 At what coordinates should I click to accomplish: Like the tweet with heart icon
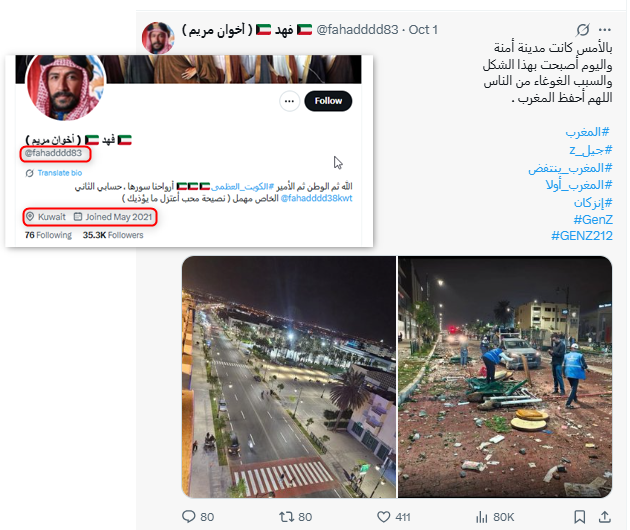point(384,517)
